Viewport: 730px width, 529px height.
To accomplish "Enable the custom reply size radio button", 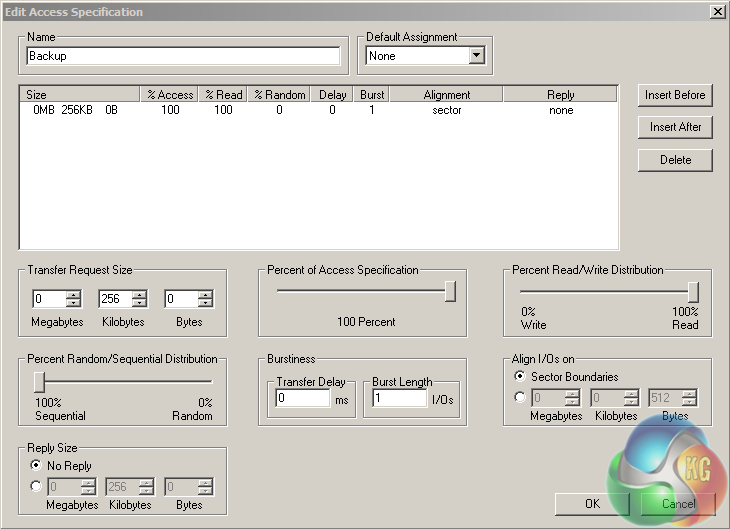I will [36, 487].
